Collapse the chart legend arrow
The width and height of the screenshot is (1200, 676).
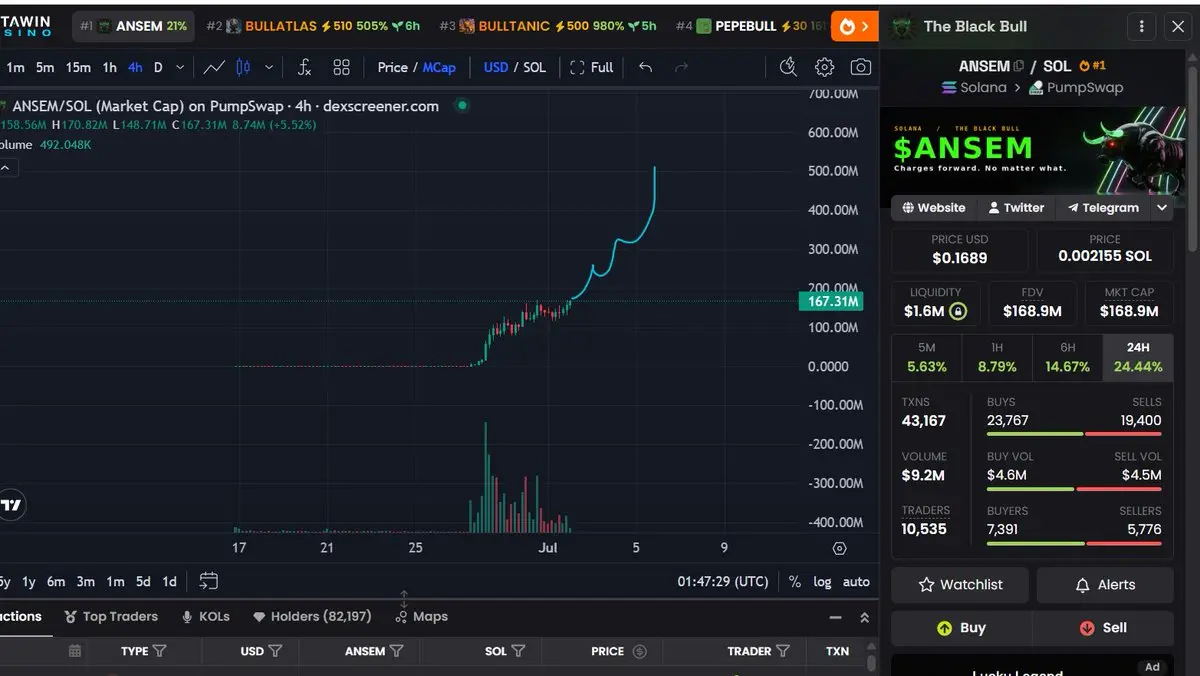(x=5, y=168)
